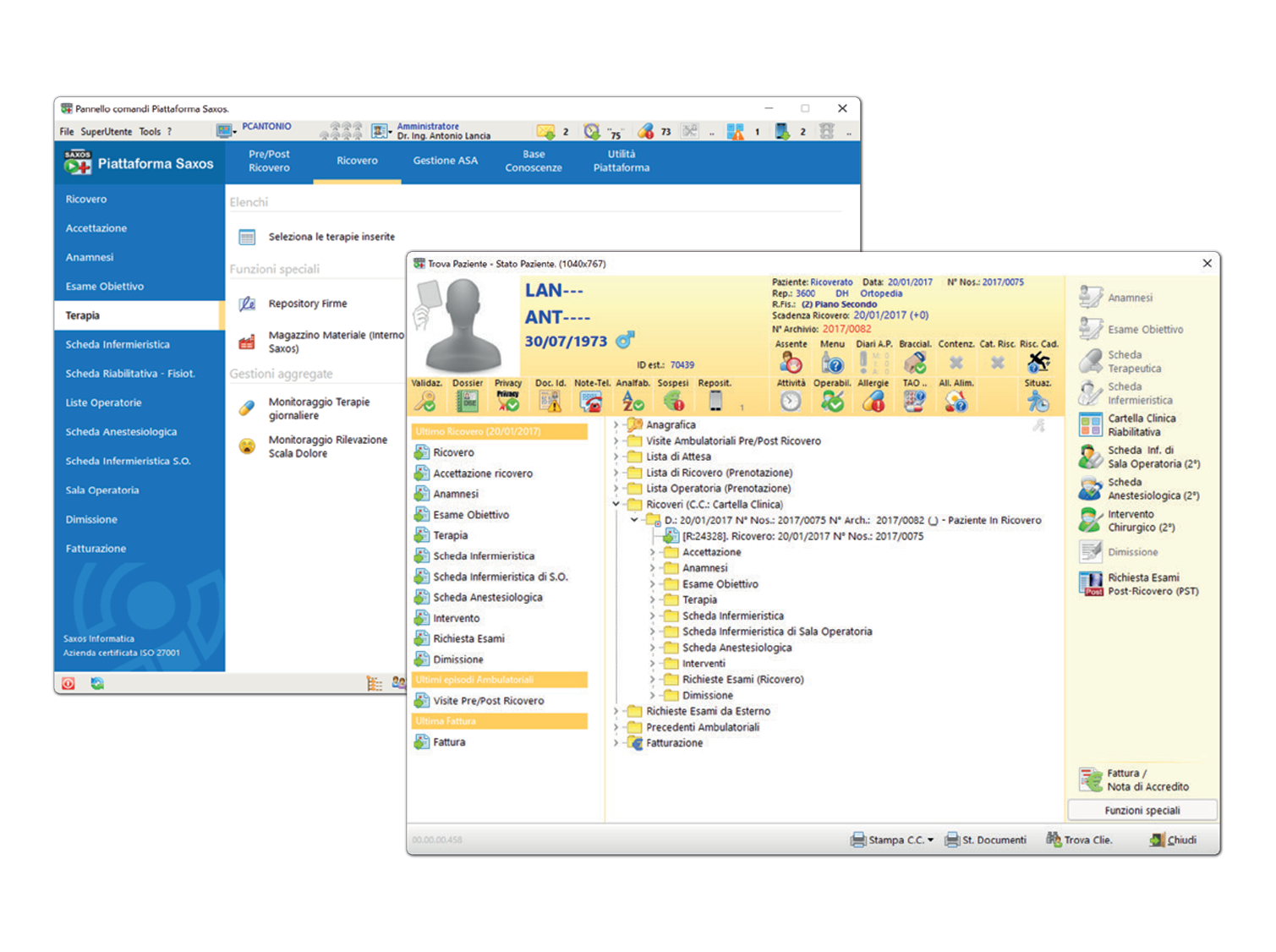The width and height of the screenshot is (1276, 952).
Task: Open the Tools menu
Action: click(x=150, y=132)
